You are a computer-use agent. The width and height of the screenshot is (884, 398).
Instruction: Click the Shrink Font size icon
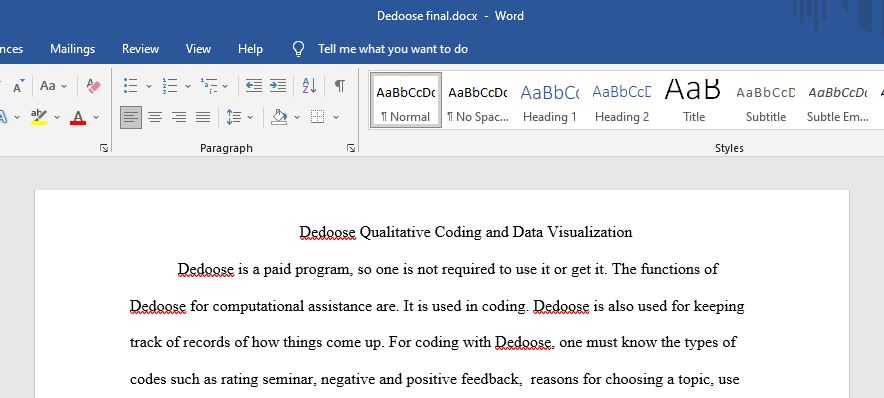coord(18,86)
